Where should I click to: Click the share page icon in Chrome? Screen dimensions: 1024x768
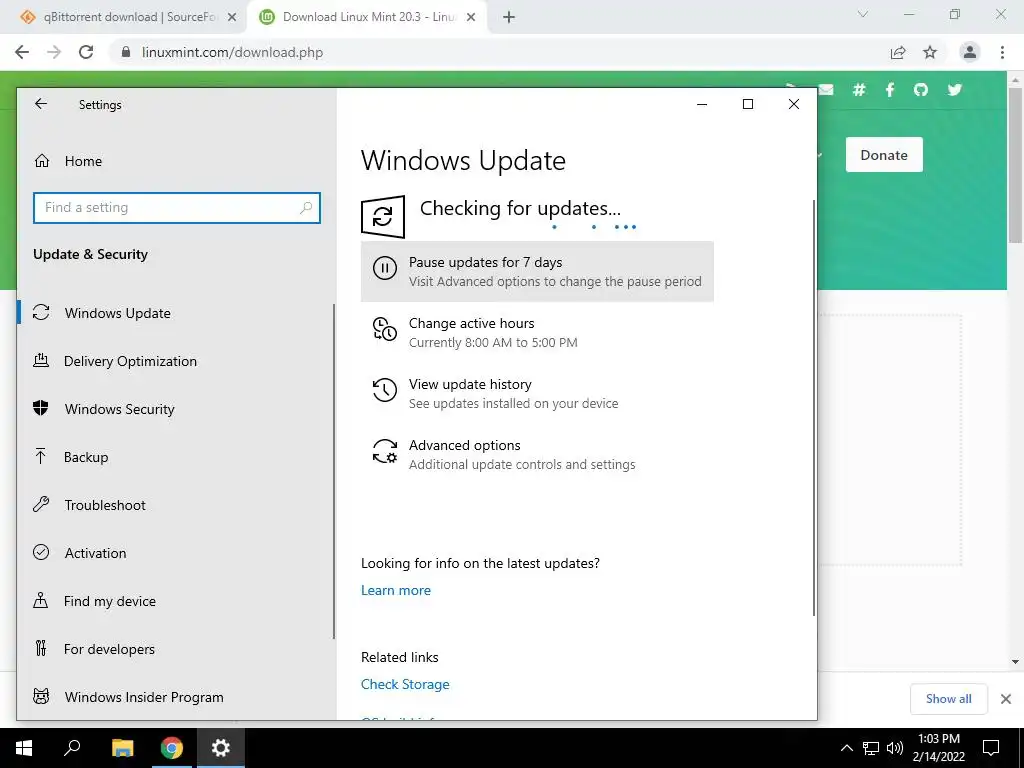tap(898, 52)
